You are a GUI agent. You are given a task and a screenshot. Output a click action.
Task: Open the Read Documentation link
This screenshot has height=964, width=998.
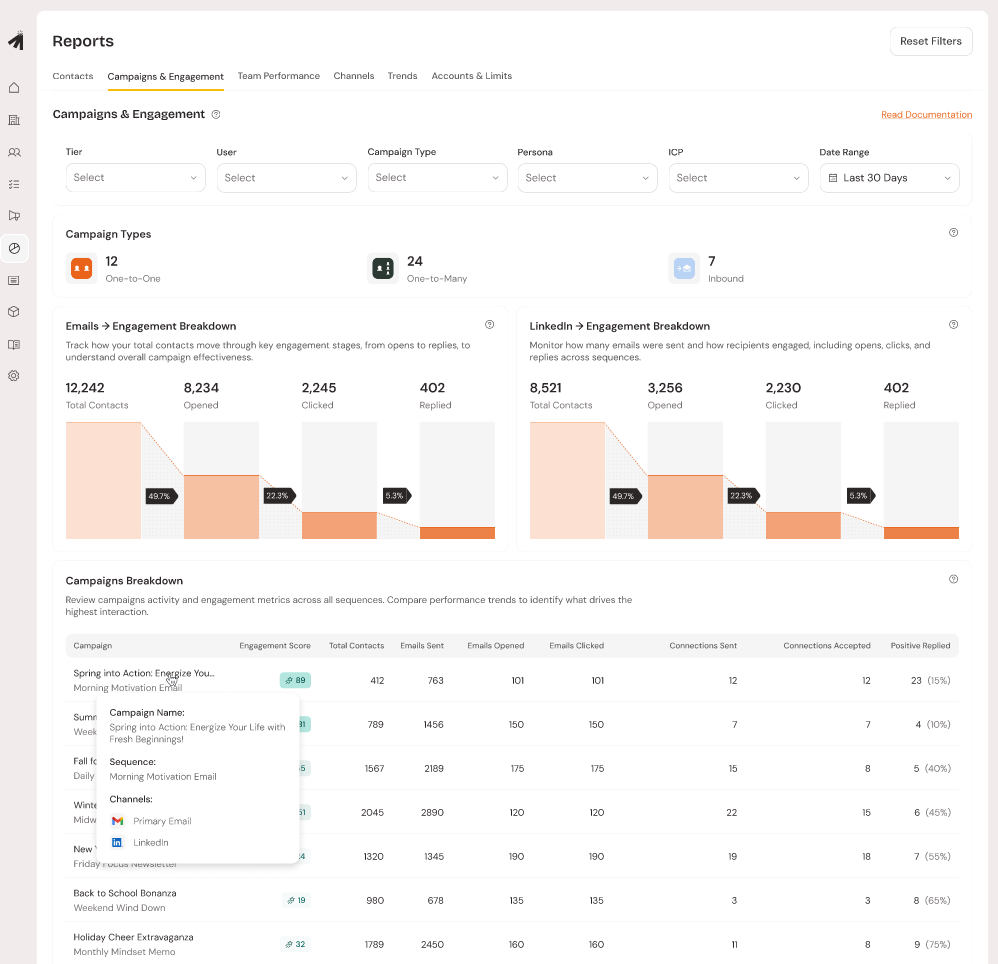(926, 115)
